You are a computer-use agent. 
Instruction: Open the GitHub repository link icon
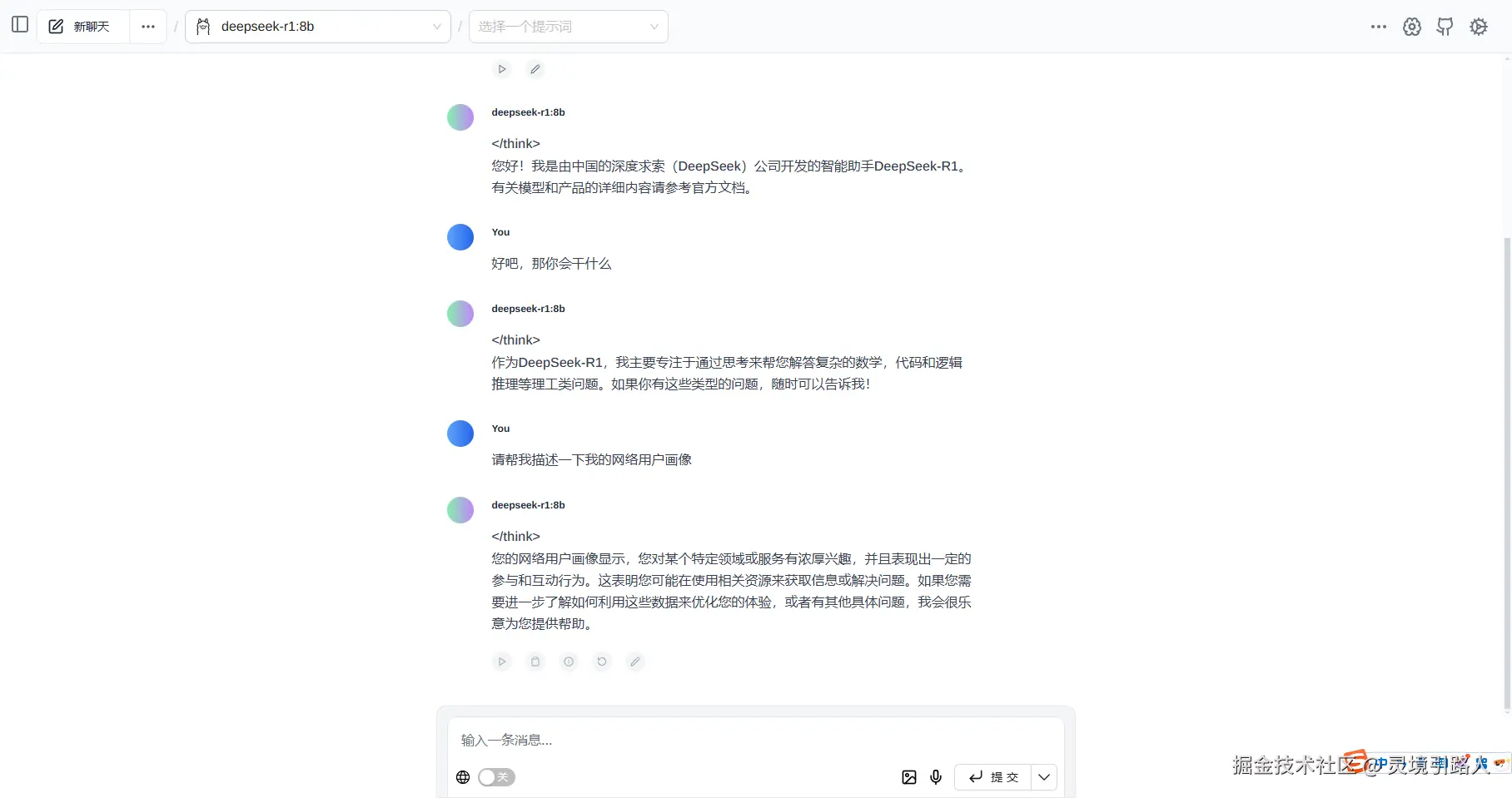tap(1445, 26)
